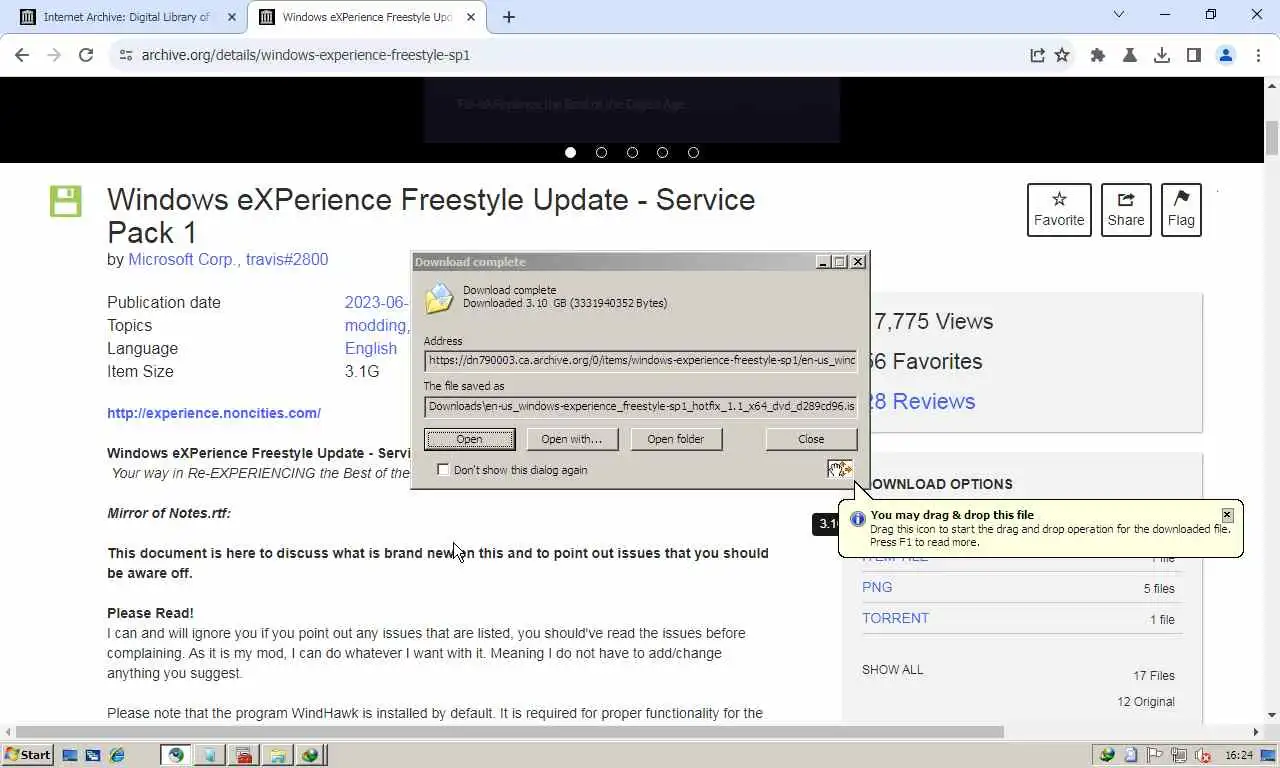Open the tab search dropdown chevron

[1119, 15]
